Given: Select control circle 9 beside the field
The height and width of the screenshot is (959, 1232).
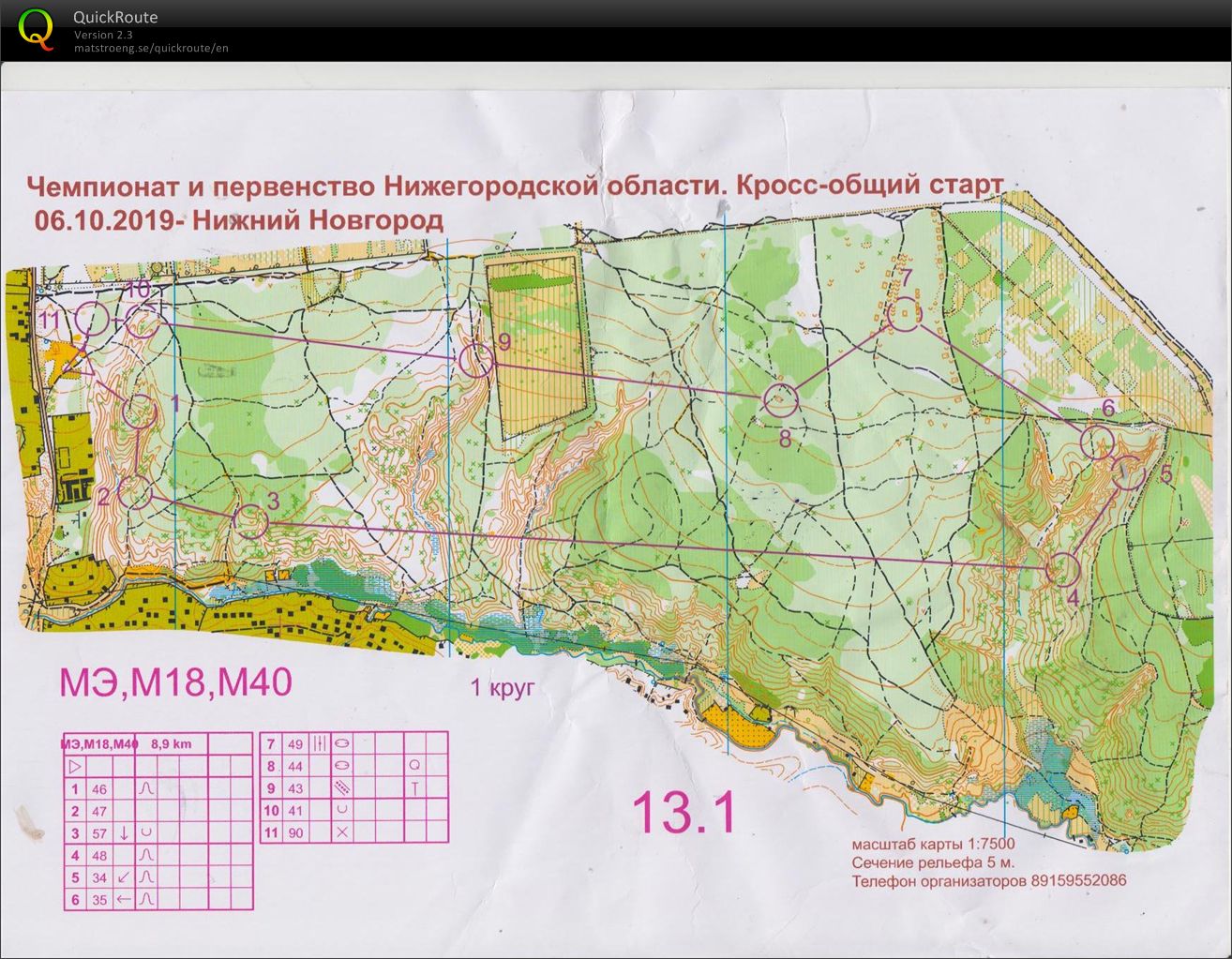Looking at the screenshot, I should click(x=476, y=360).
